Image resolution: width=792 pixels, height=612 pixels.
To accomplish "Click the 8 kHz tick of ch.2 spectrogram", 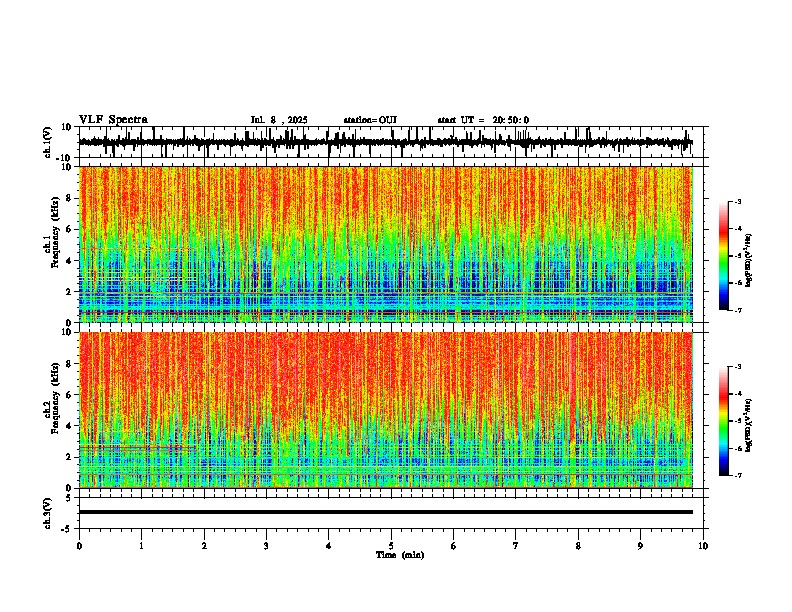I will click(71, 364).
